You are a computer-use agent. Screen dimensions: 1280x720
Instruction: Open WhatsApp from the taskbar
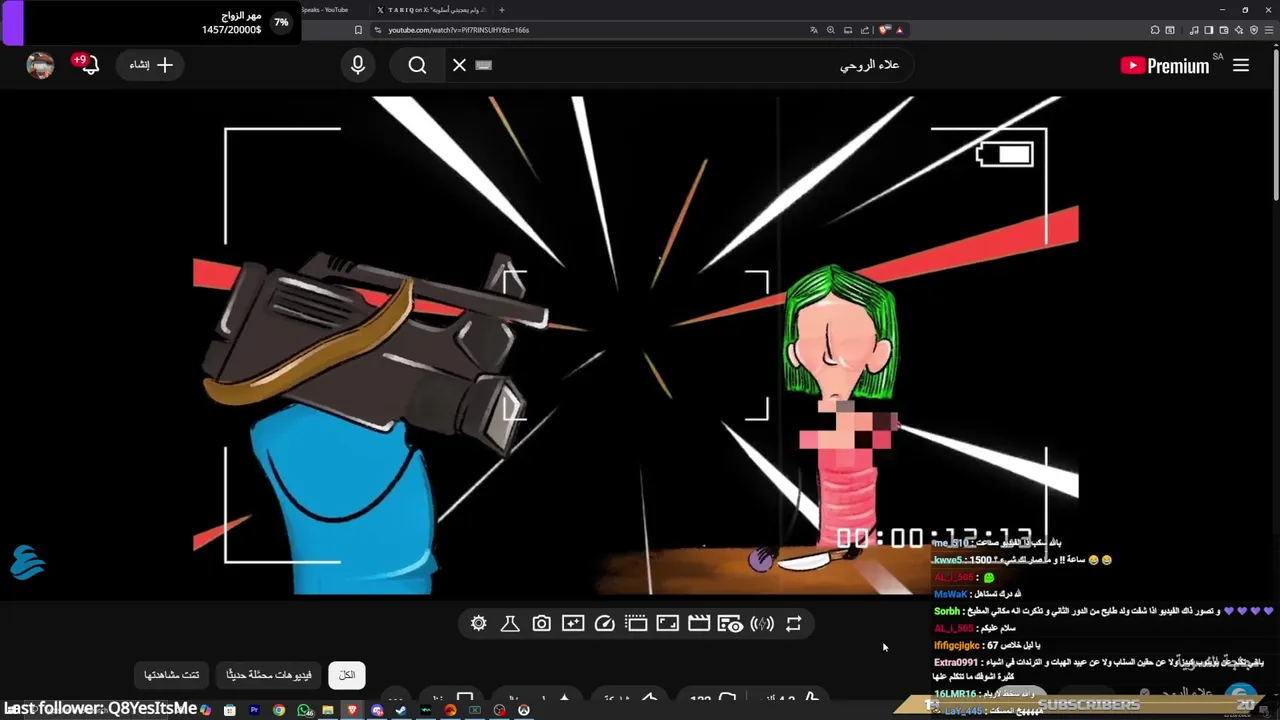point(304,710)
